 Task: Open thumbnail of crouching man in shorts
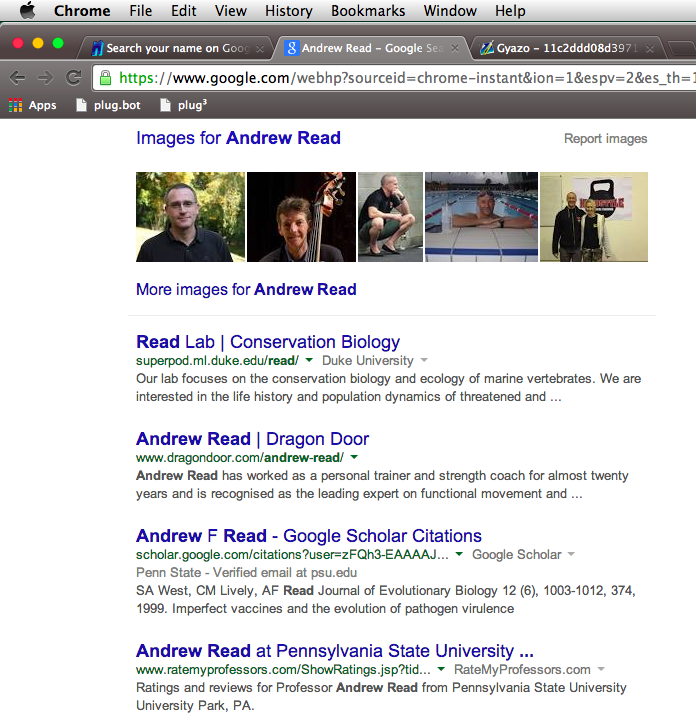pos(390,217)
